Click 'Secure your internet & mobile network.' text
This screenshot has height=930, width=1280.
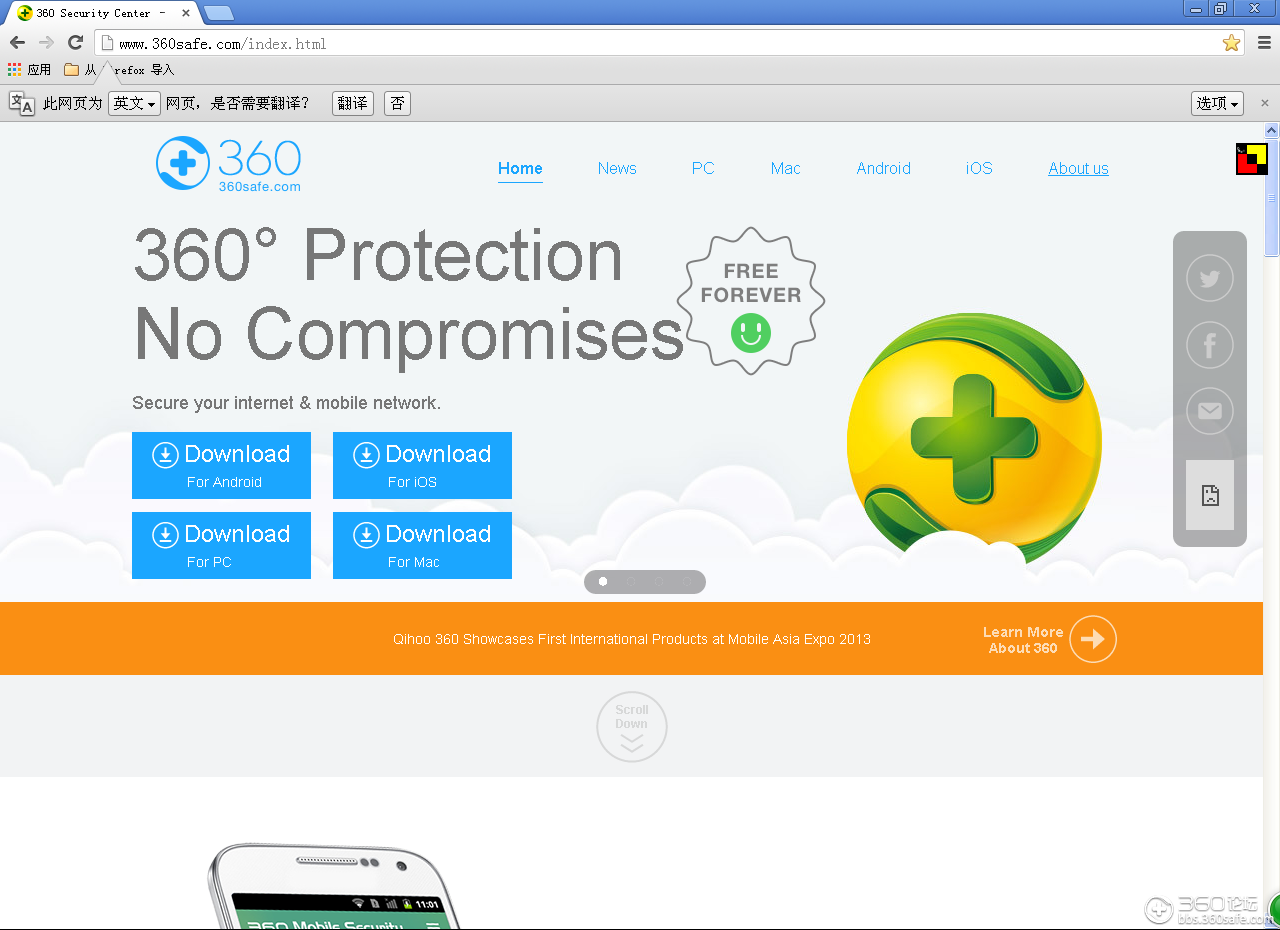pos(286,403)
